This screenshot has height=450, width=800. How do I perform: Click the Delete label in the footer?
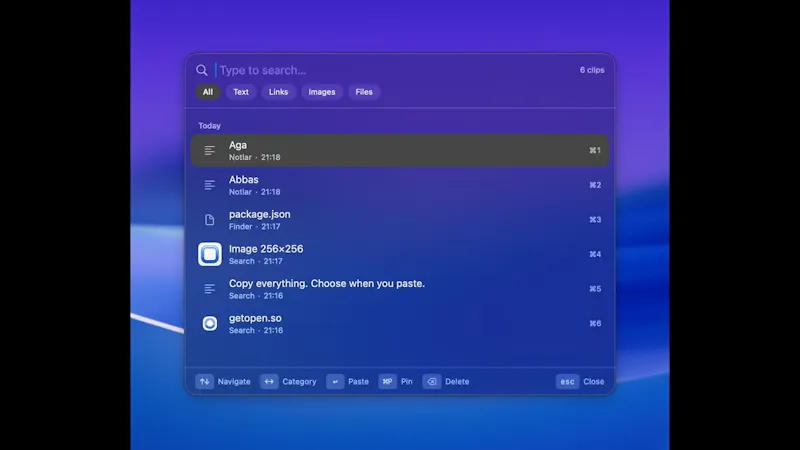457,382
